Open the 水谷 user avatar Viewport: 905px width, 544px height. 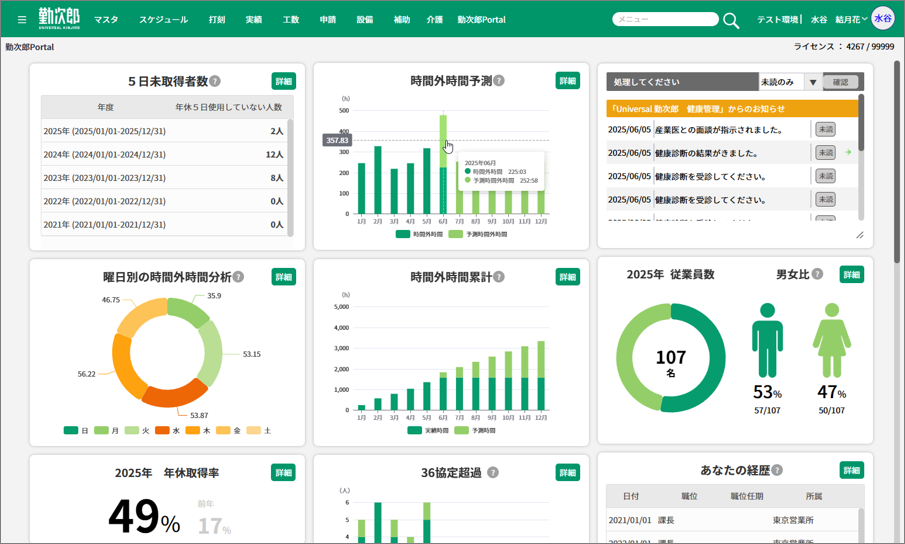[x=882, y=18]
